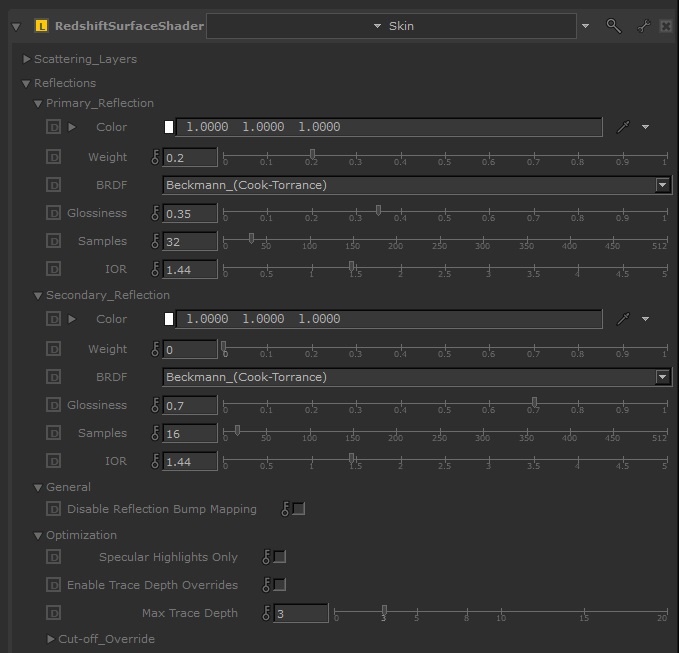Click the key icon beside Secondary Reflection Weight
This screenshot has height=653, width=679.
click(155, 349)
